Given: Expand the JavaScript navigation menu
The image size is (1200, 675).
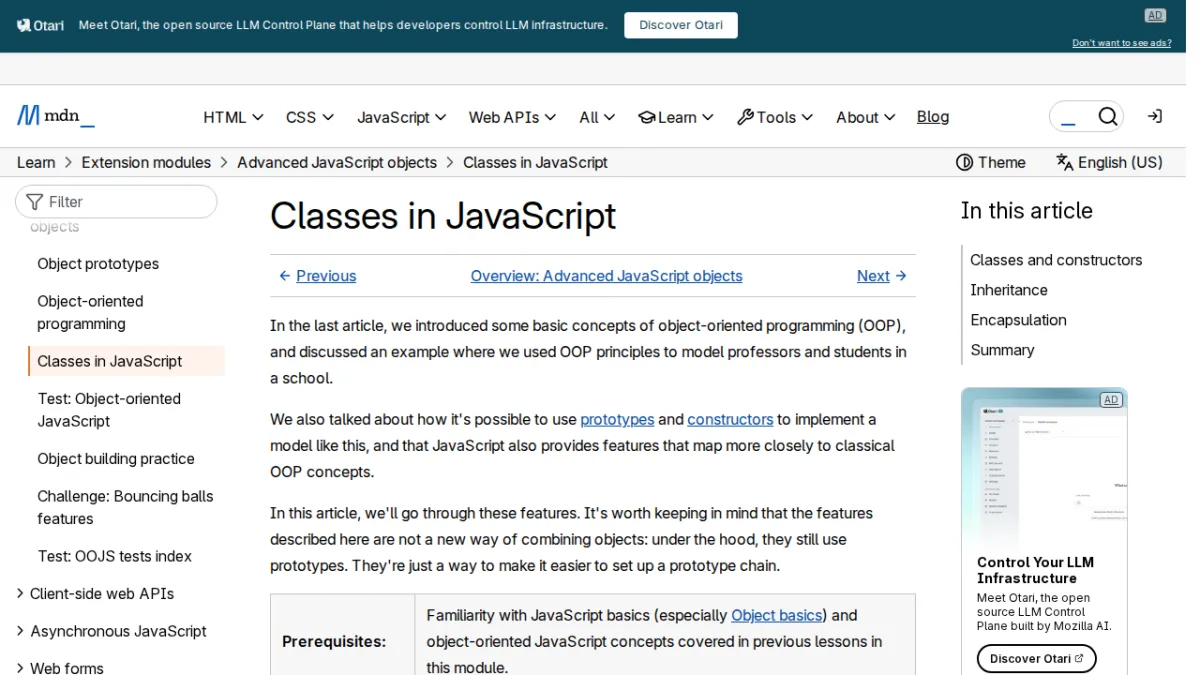Looking at the screenshot, I should click(402, 117).
